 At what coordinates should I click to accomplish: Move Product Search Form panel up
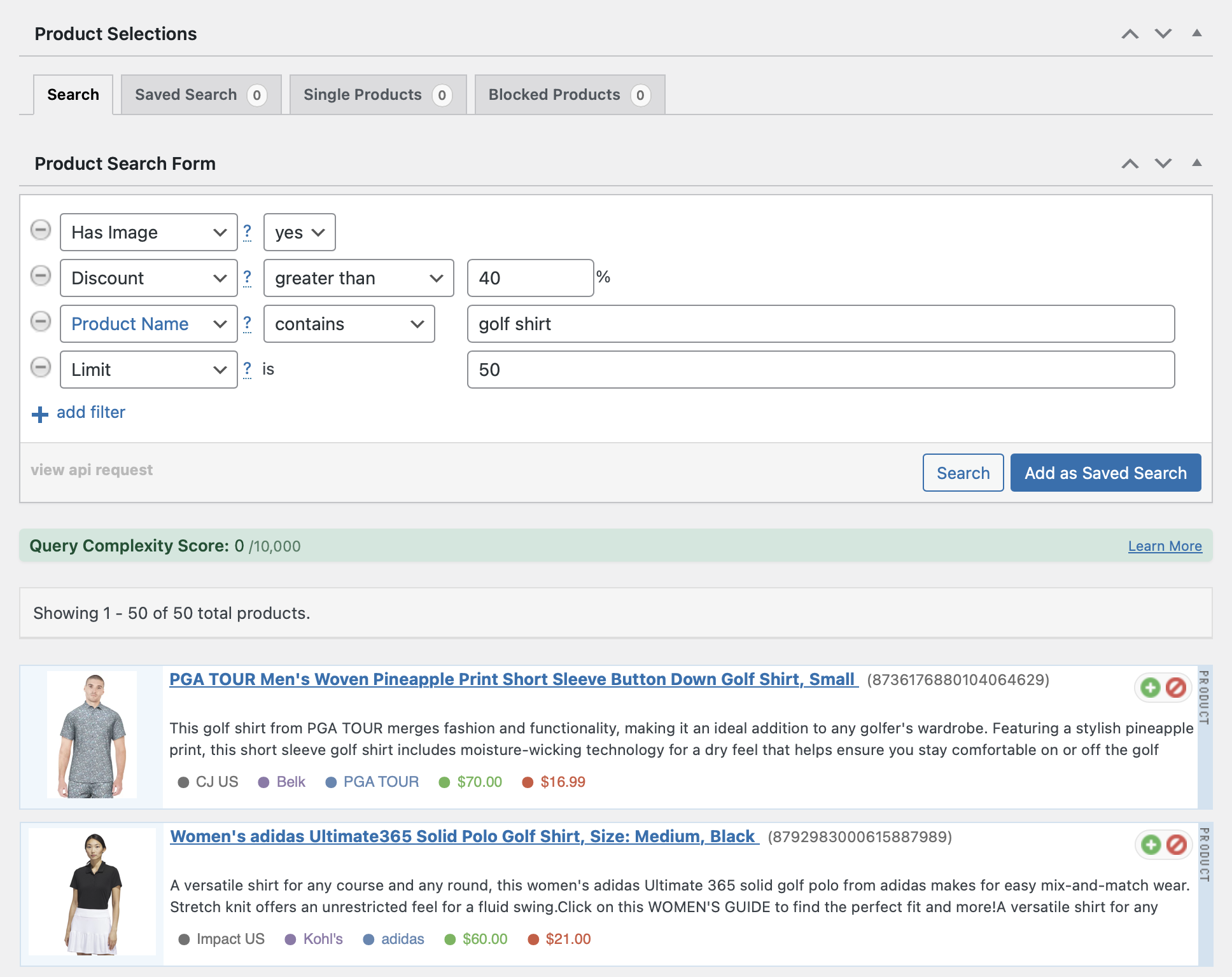(1130, 163)
